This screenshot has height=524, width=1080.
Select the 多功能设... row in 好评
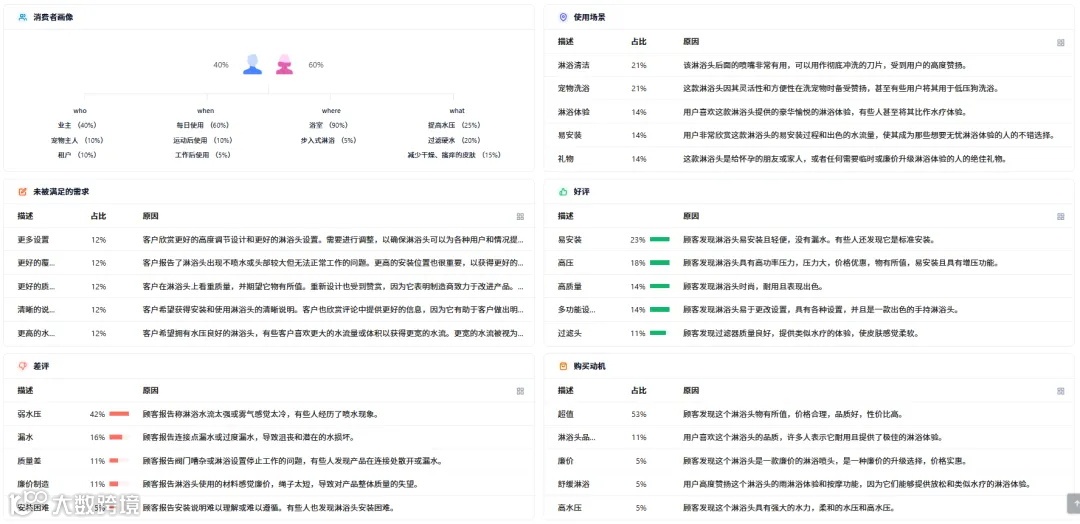click(x=809, y=310)
